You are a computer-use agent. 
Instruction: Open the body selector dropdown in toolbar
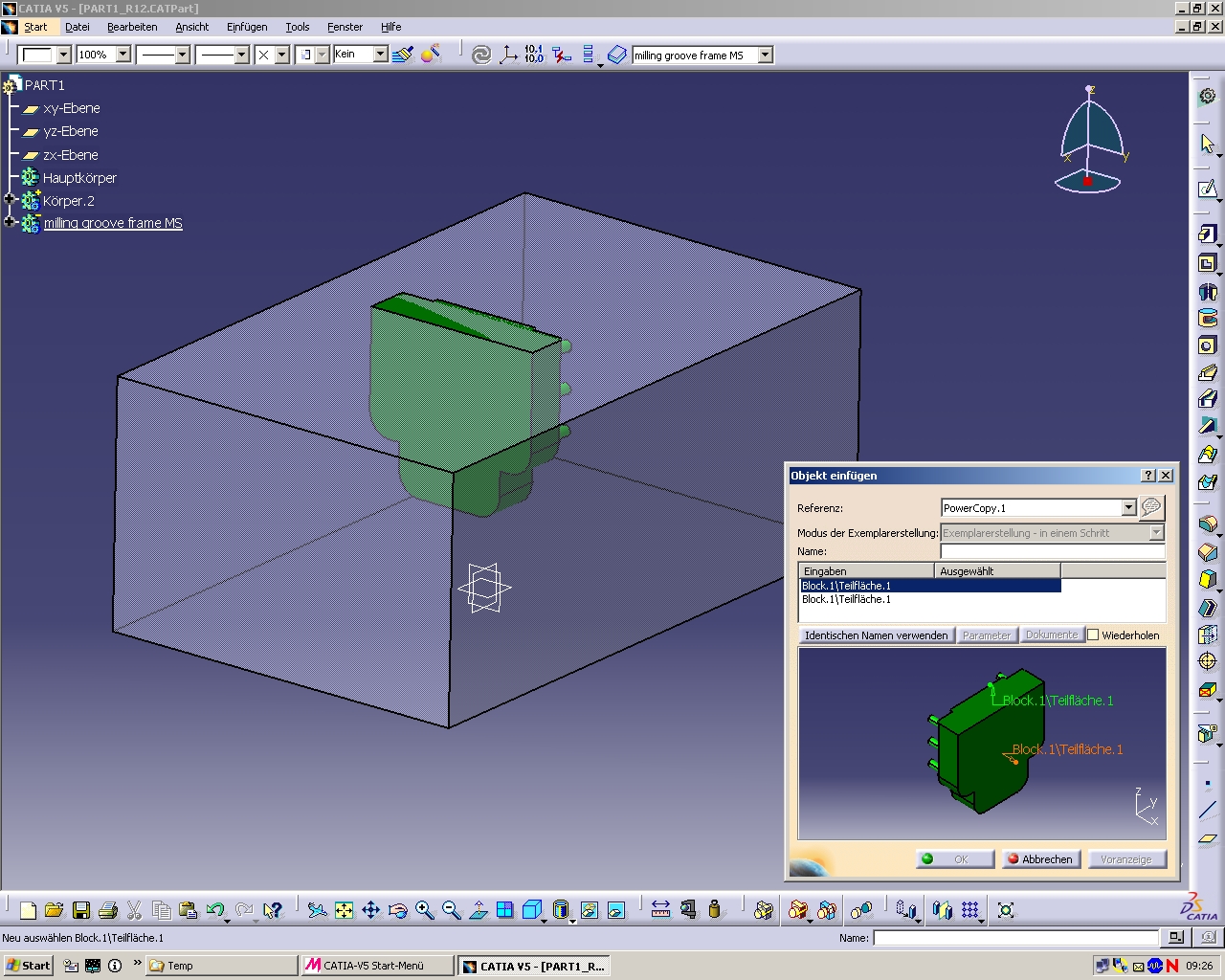point(766,56)
